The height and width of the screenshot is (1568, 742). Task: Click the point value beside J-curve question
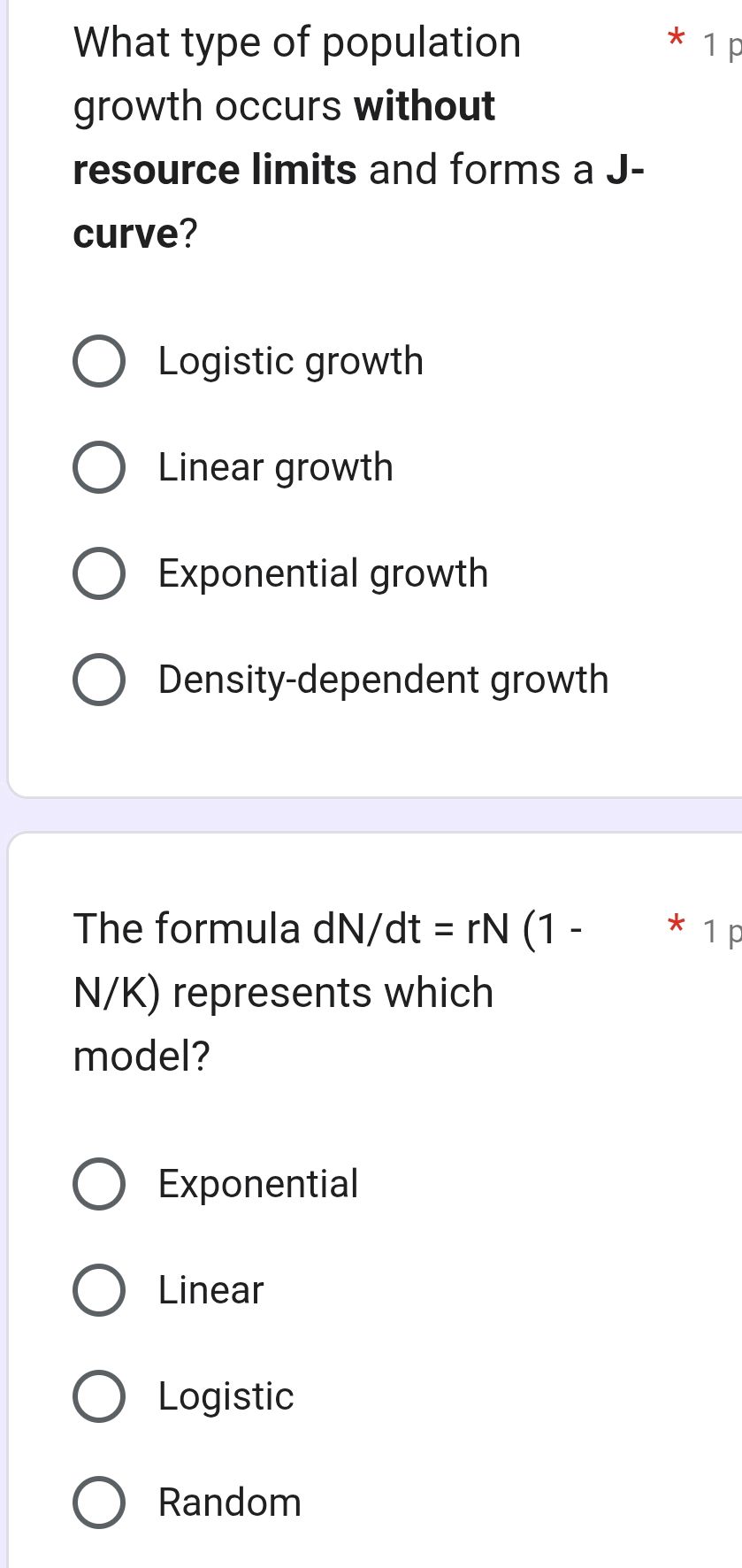tap(721, 46)
